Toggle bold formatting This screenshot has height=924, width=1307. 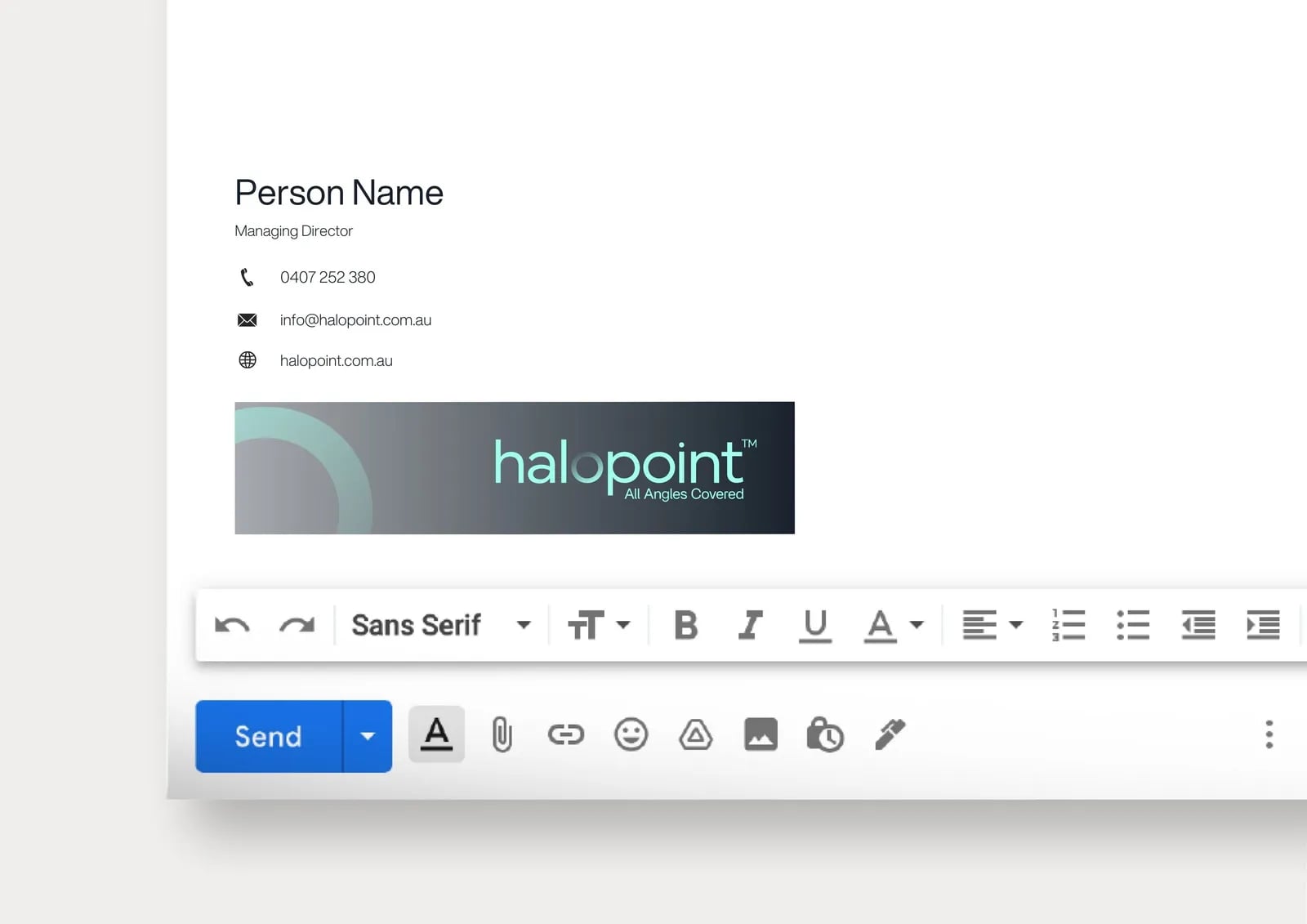(x=686, y=625)
